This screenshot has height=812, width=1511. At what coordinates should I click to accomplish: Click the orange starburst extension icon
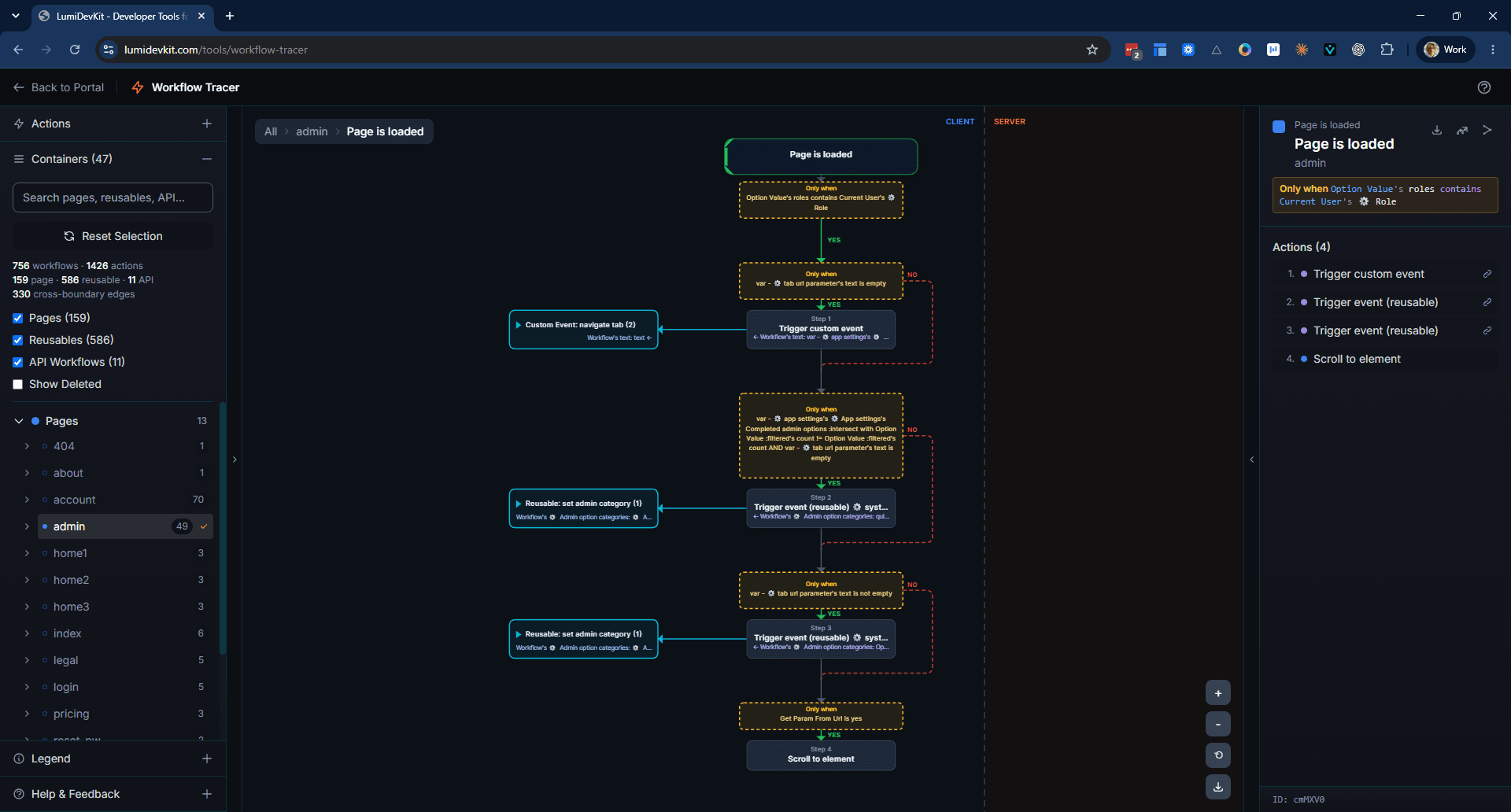coord(1302,50)
